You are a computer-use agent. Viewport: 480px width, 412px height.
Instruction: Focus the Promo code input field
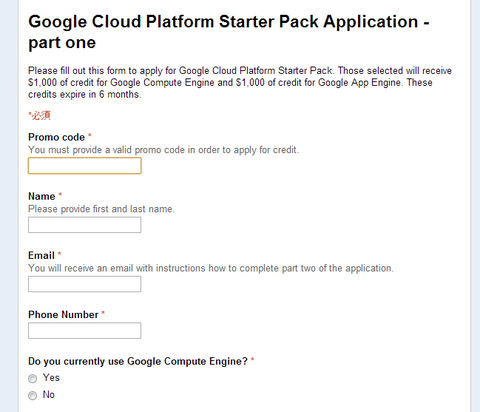pos(85,166)
